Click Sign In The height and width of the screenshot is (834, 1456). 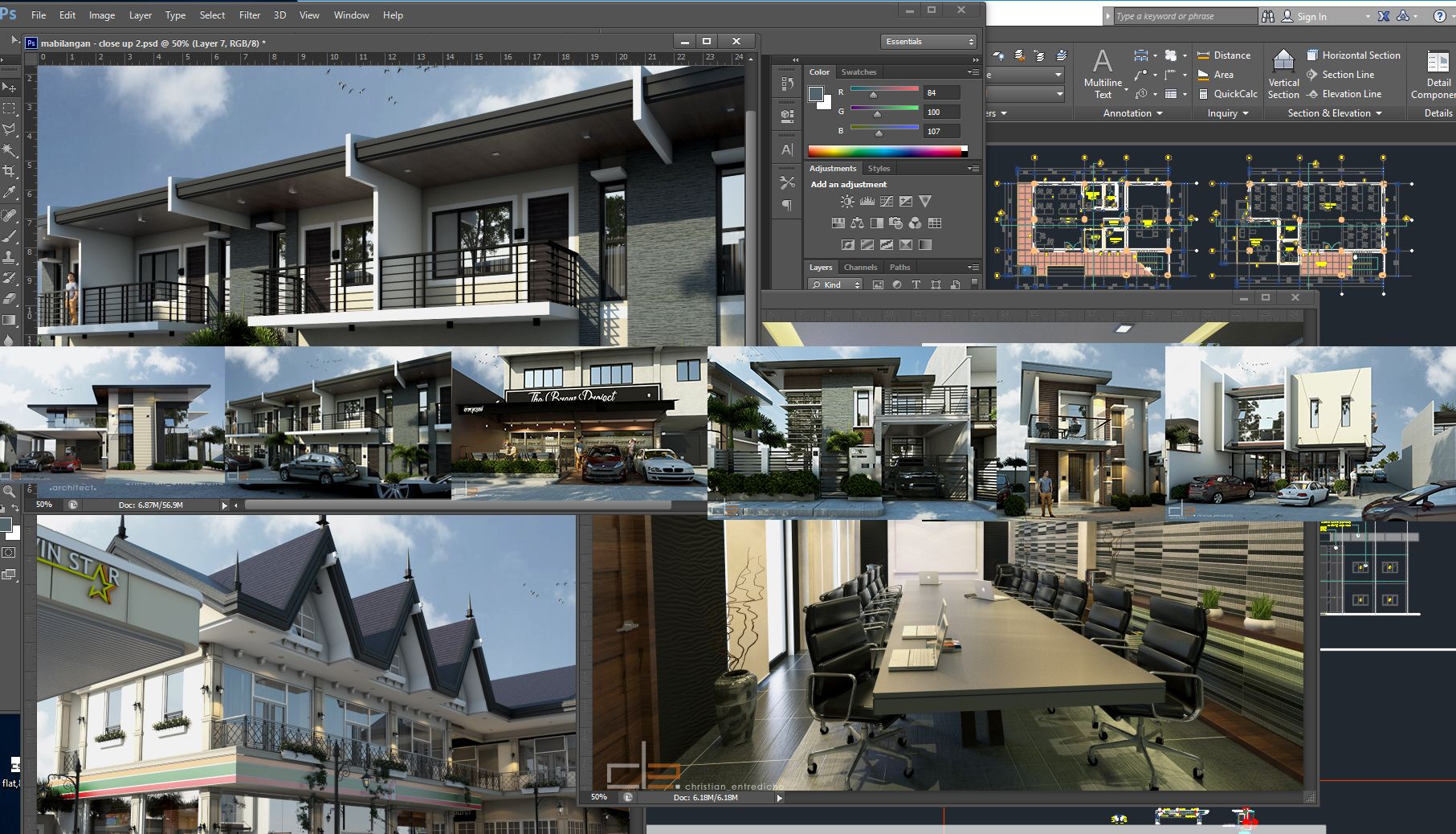point(1311,16)
